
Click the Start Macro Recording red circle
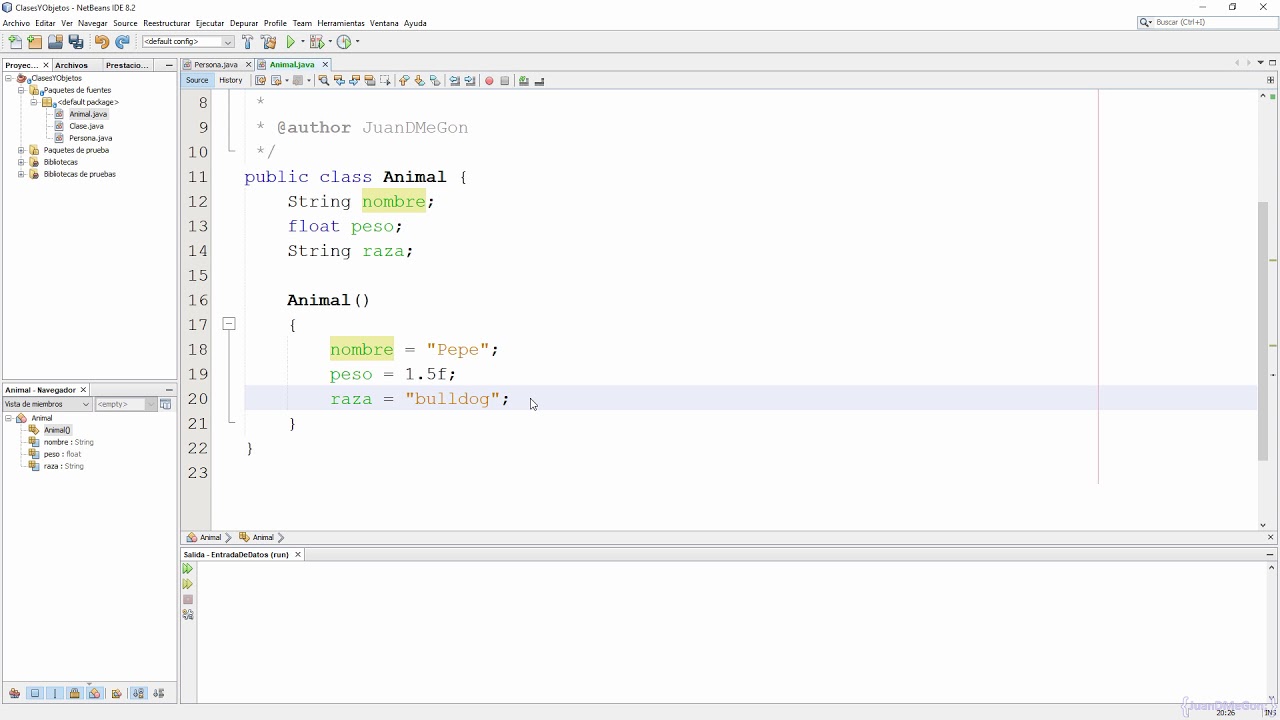tap(489, 81)
